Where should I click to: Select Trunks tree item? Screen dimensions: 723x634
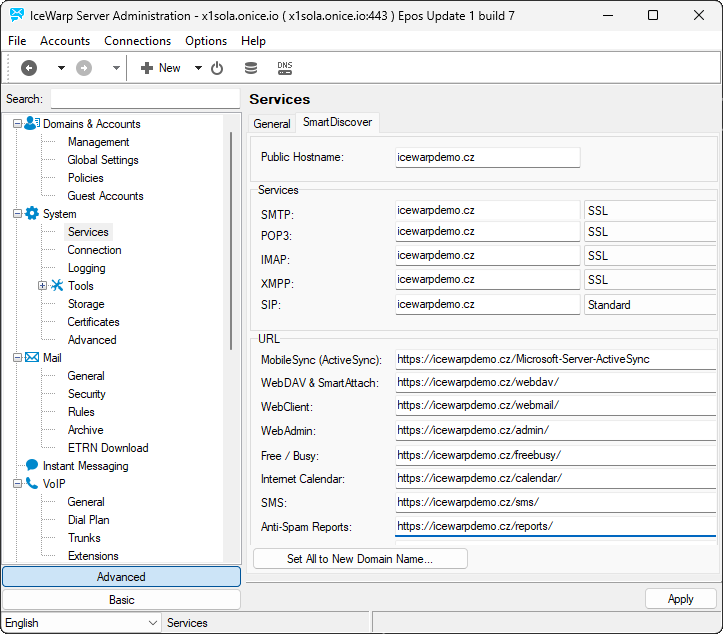84,538
